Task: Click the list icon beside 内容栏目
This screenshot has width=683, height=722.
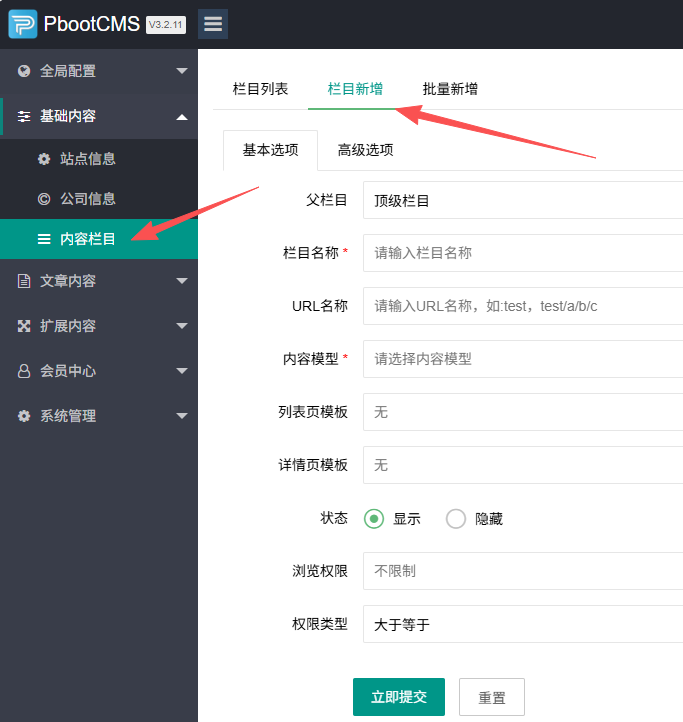Action: tap(44, 239)
